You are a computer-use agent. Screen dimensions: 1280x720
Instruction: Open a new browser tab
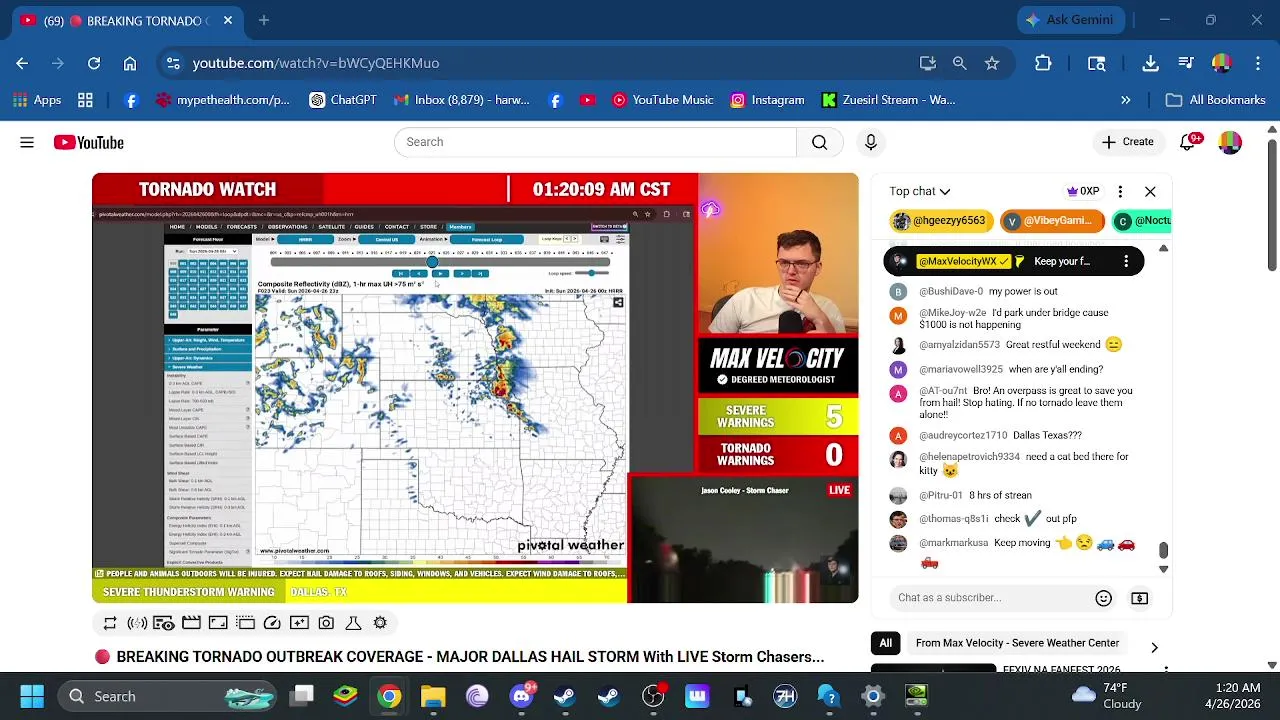pos(264,20)
